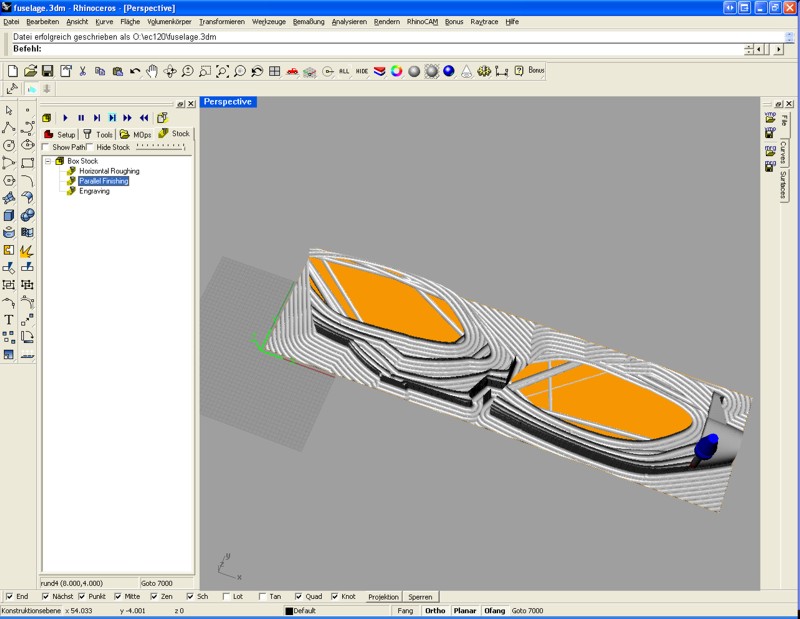The height and width of the screenshot is (619, 800).
Task: Click the Perspective viewport title
Action: [x=228, y=102]
